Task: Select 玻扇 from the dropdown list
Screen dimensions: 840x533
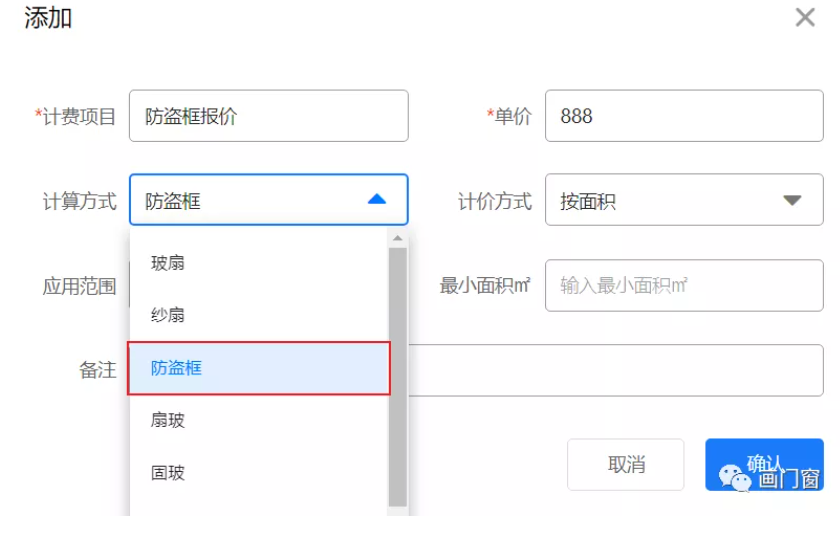Action: click(x=167, y=263)
